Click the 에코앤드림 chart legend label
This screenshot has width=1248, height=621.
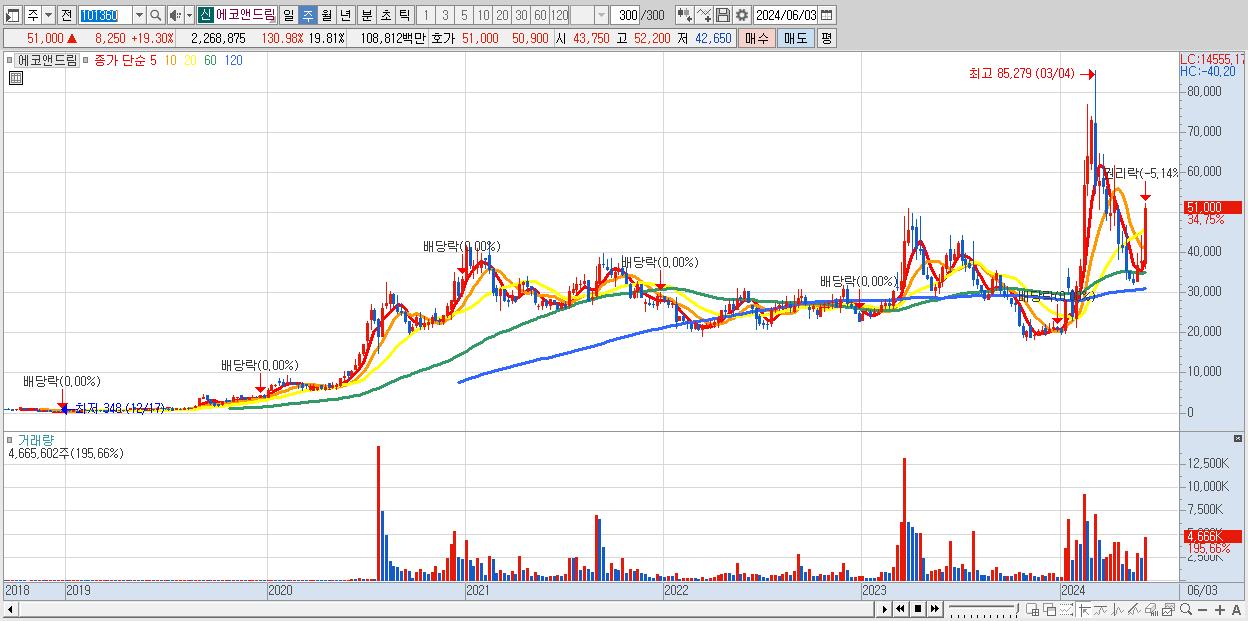[47, 60]
